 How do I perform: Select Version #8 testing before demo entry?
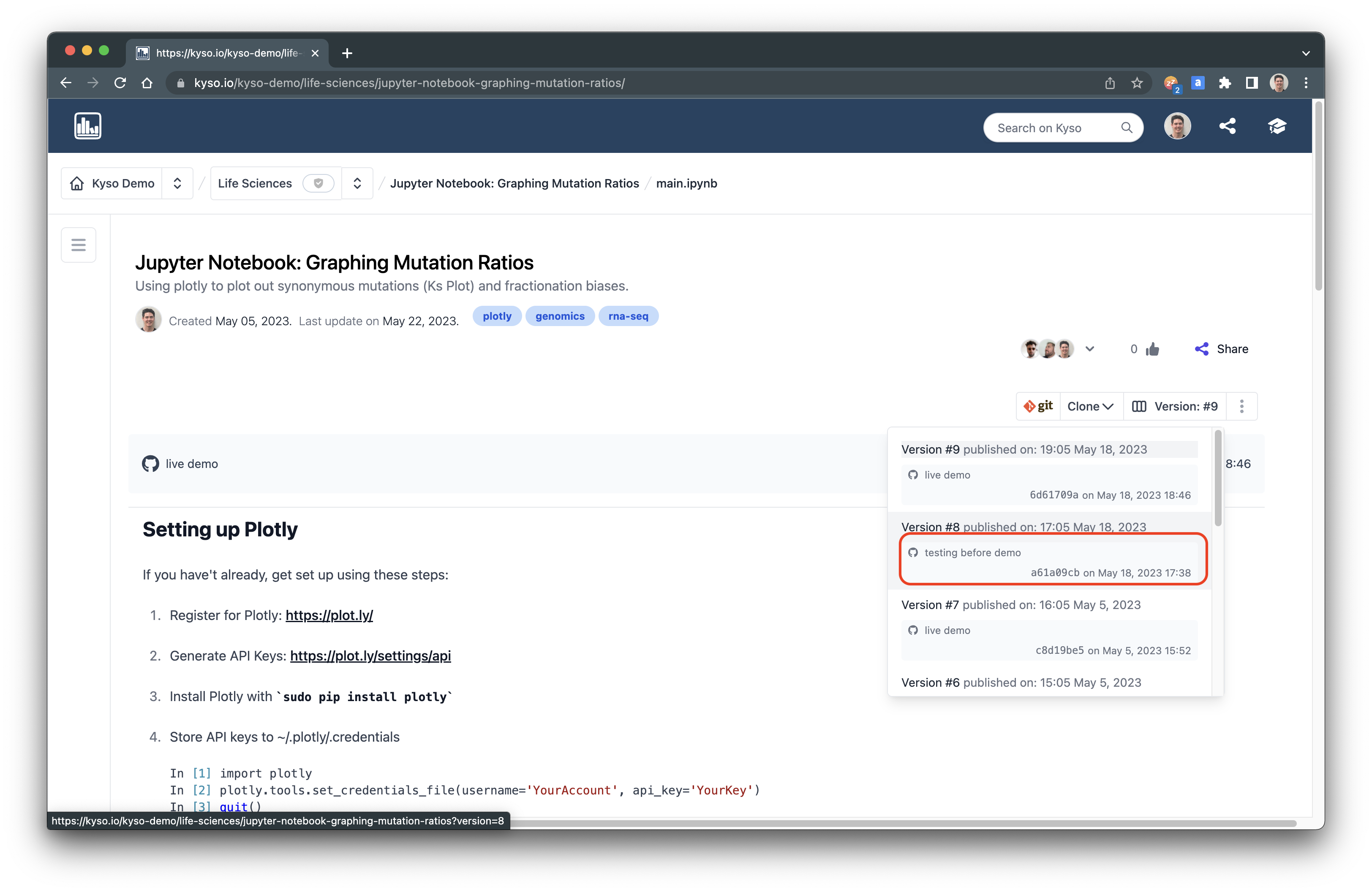pyautogui.click(x=1049, y=550)
